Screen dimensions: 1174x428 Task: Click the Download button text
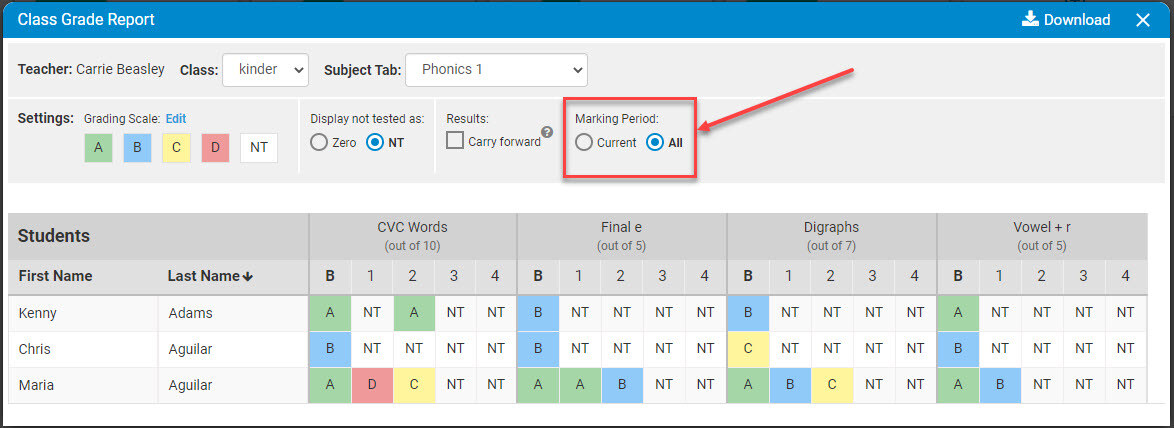[x=1077, y=20]
